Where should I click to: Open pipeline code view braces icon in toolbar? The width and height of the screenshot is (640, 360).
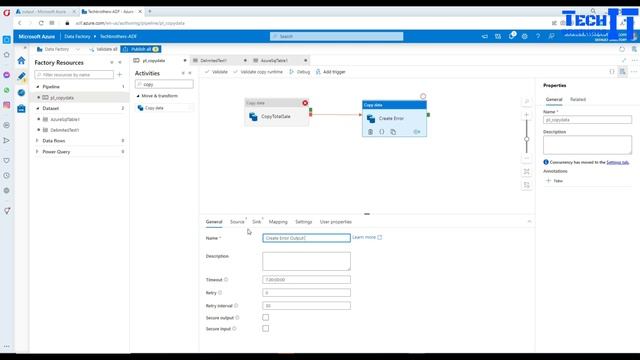point(612,72)
